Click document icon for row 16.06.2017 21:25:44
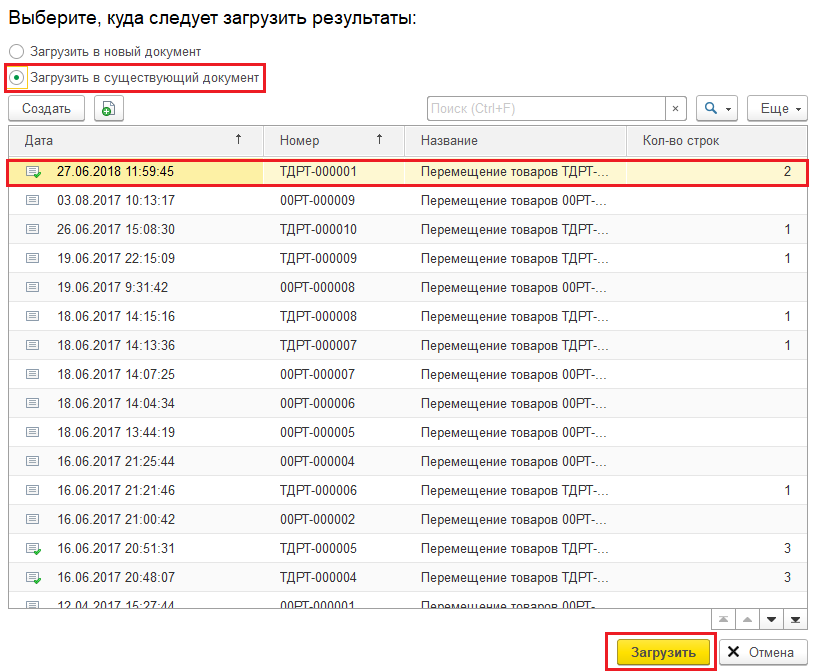 tap(33, 461)
